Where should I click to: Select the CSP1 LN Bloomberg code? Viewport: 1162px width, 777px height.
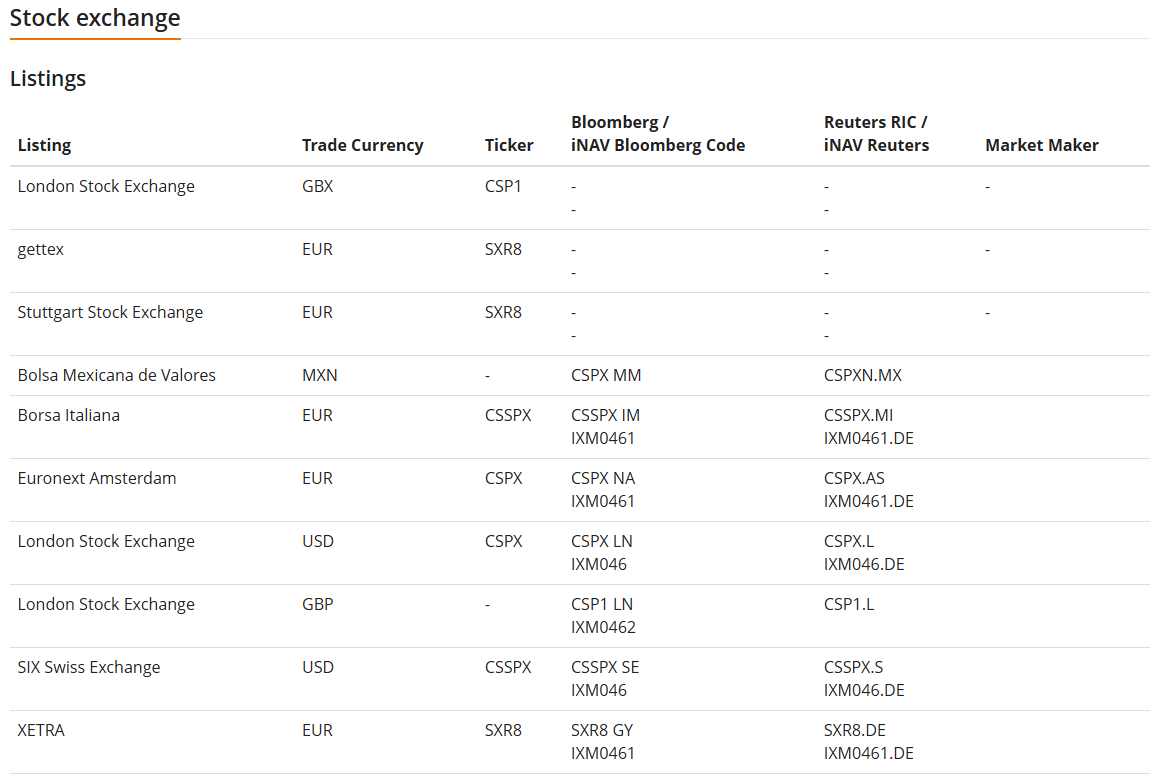(x=602, y=604)
